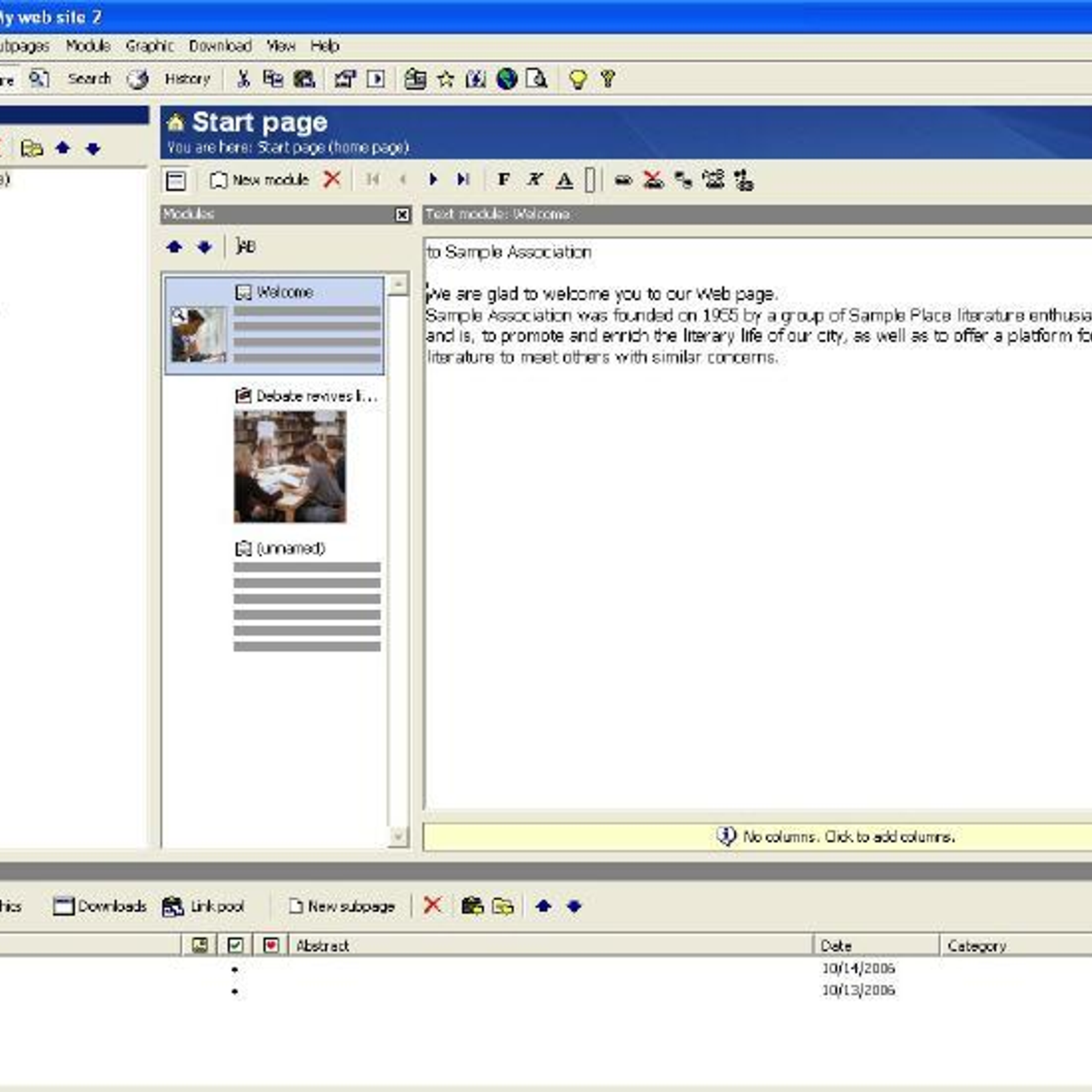Viewport: 1092px width, 1092px height.
Task: Go to the next module arrow
Action: pyautogui.click(x=433, y=179)
